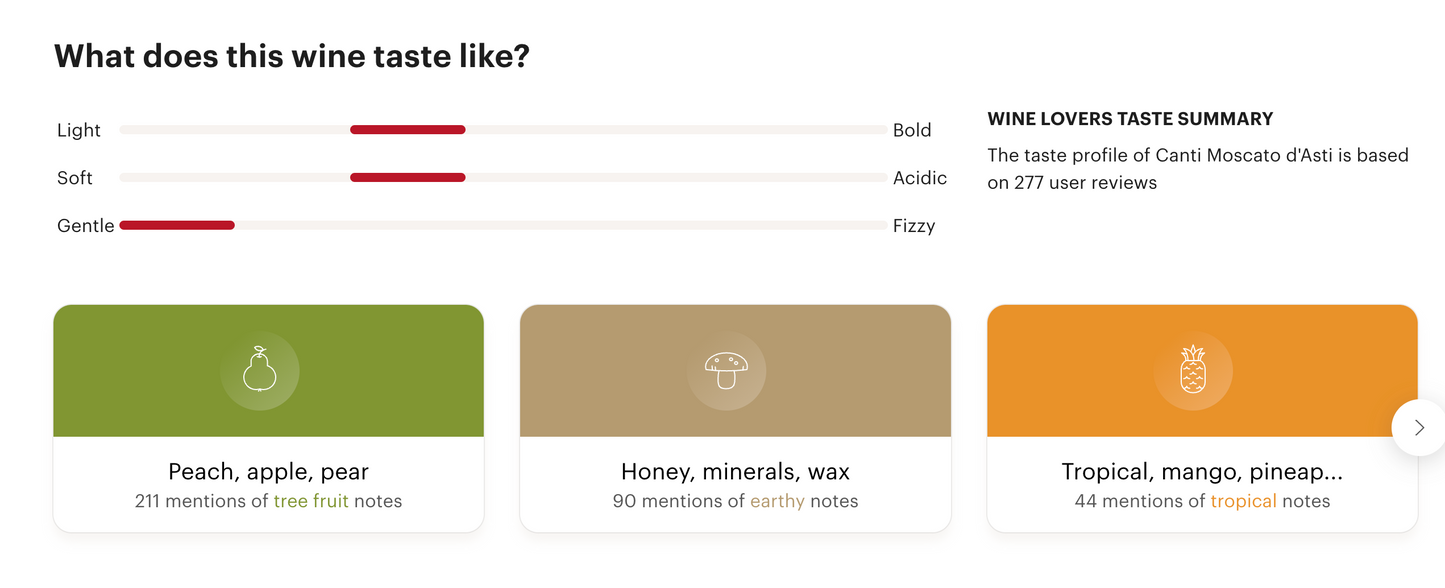Click the Gentle to Fizzy taste bar
The height and width of the screenshot is (588, 1445).
tap(503, 226)
